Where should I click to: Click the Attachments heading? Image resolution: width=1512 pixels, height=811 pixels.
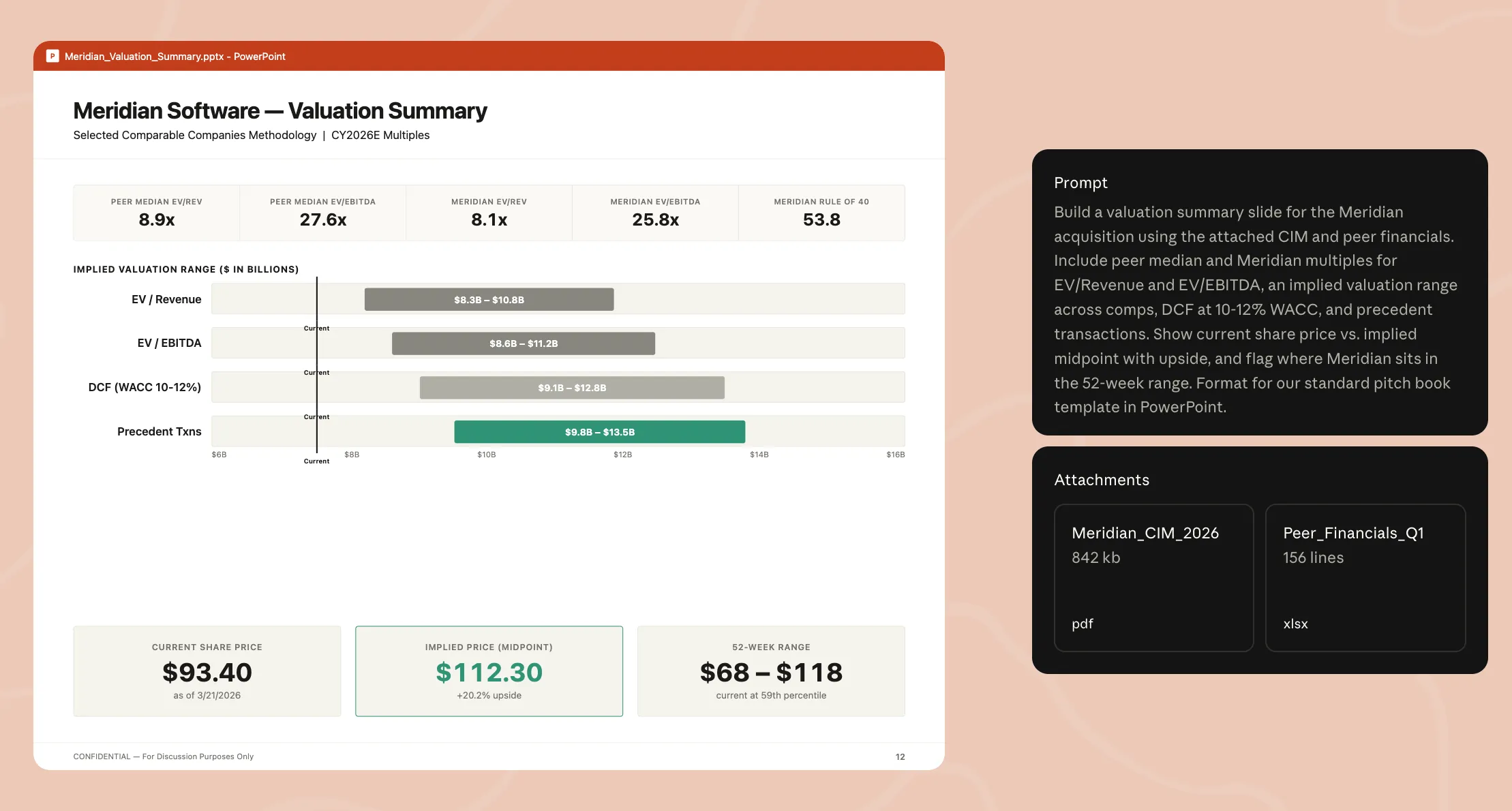1102,480
